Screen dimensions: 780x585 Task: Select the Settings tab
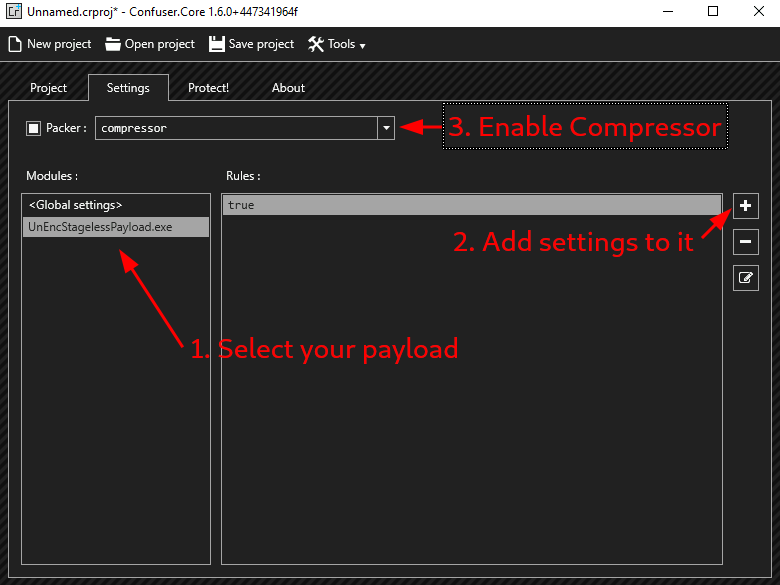click(x=128, y=88)
